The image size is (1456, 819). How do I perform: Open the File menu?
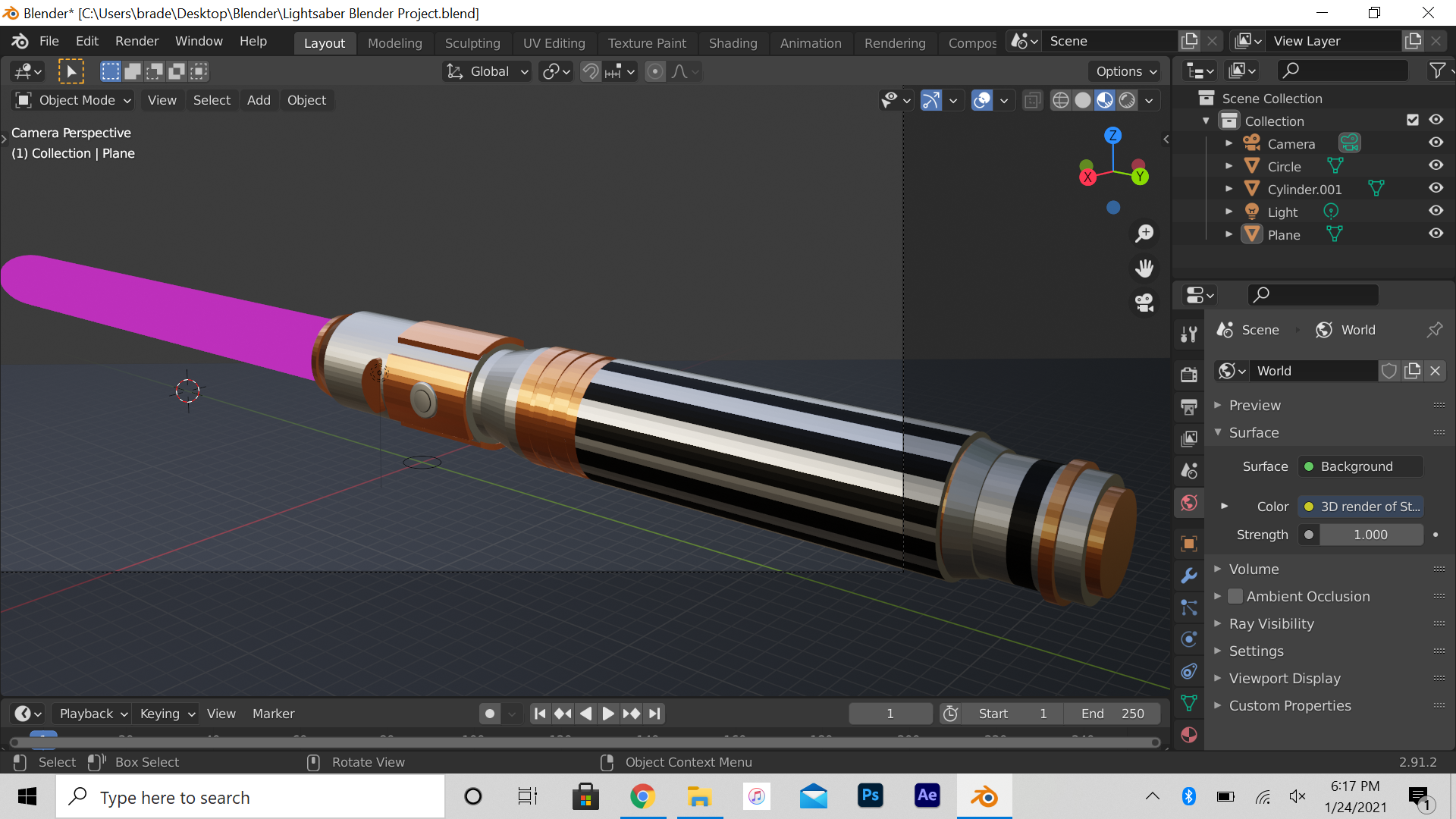tap(49, 41)
